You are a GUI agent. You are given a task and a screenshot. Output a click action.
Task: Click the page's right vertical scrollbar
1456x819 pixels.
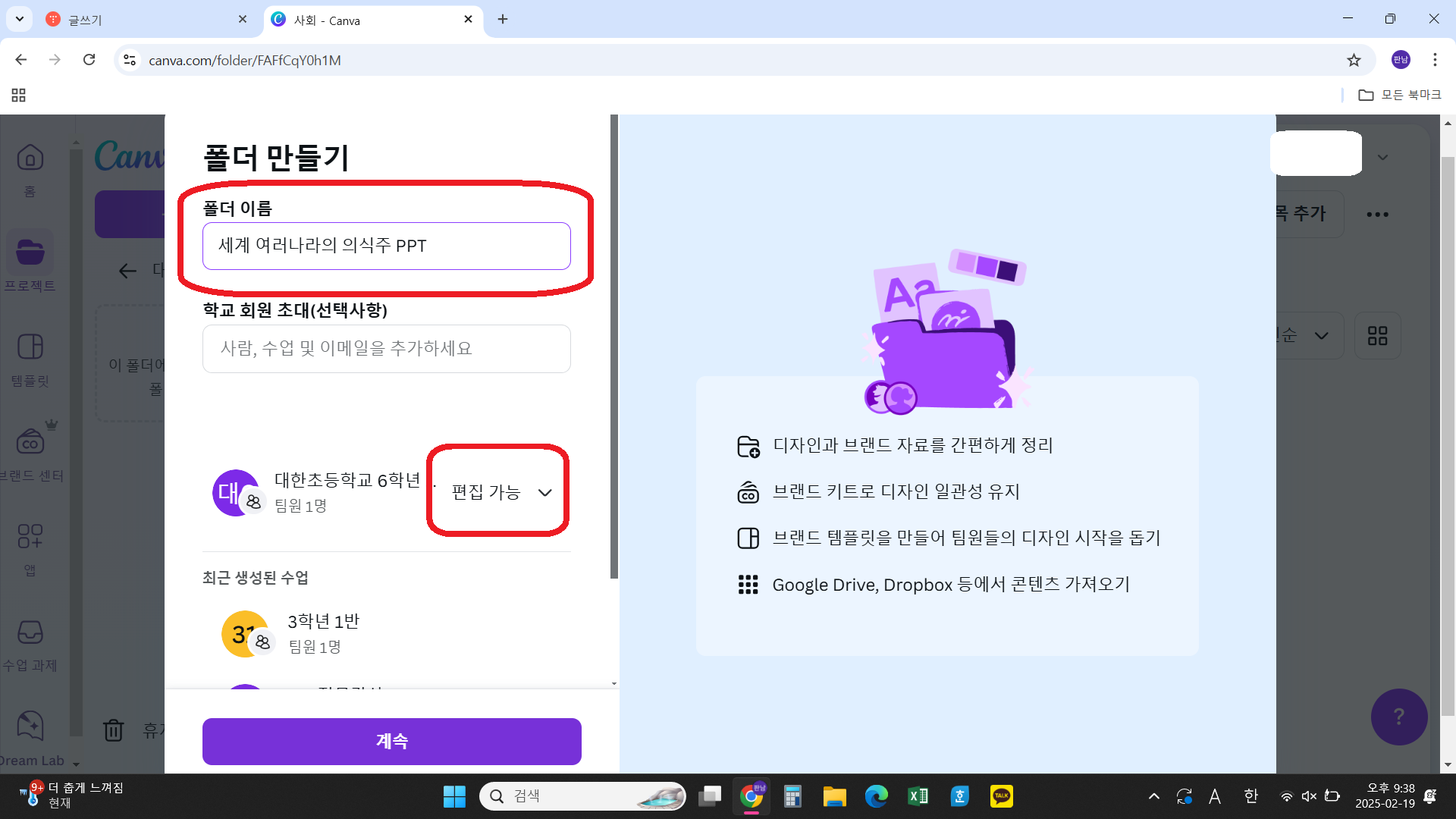tap(1448, 436)
